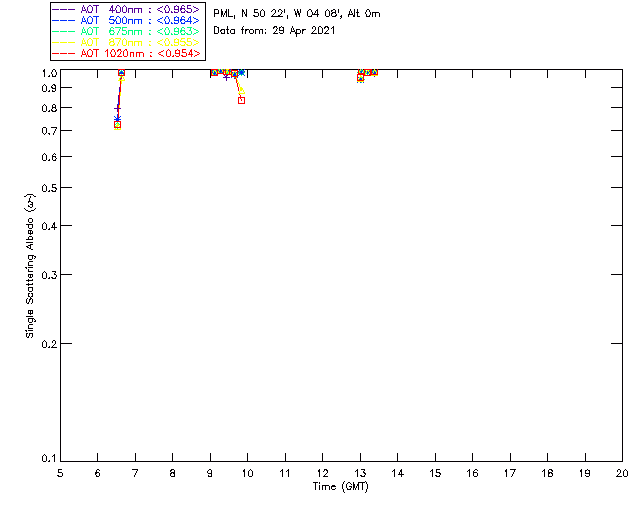The image size is (640, 512).
Task: Click the 'Time (GMT)' x-axis label
Action: [340, 487]
